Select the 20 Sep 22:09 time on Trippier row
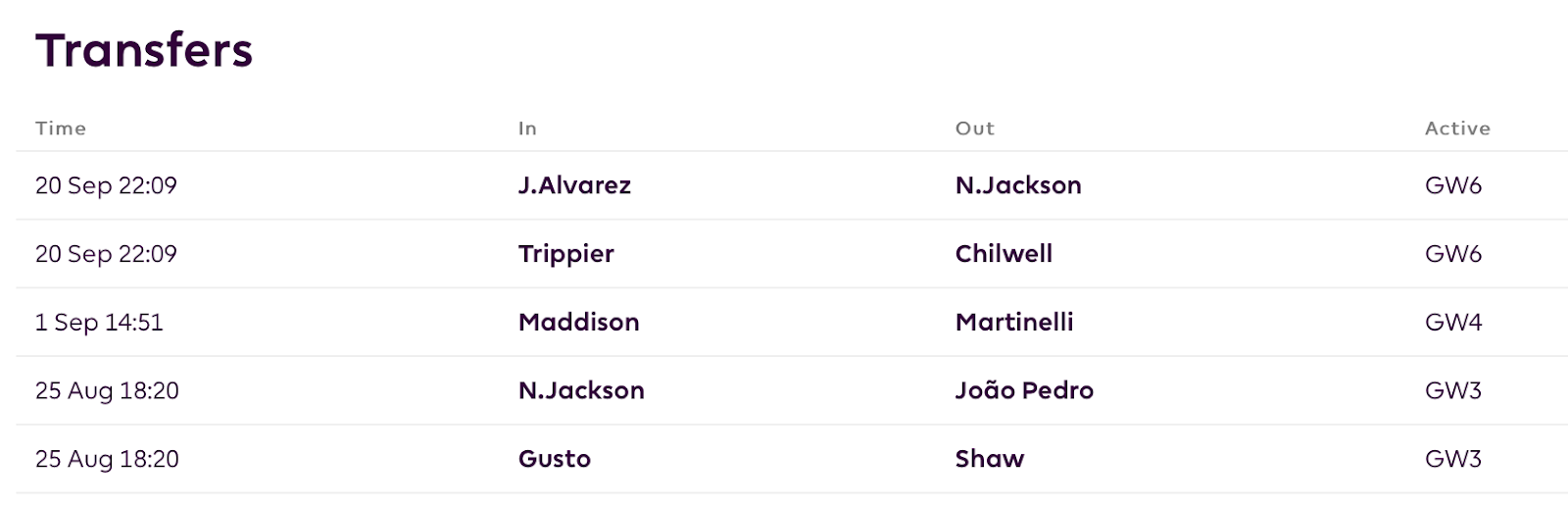 106,254
